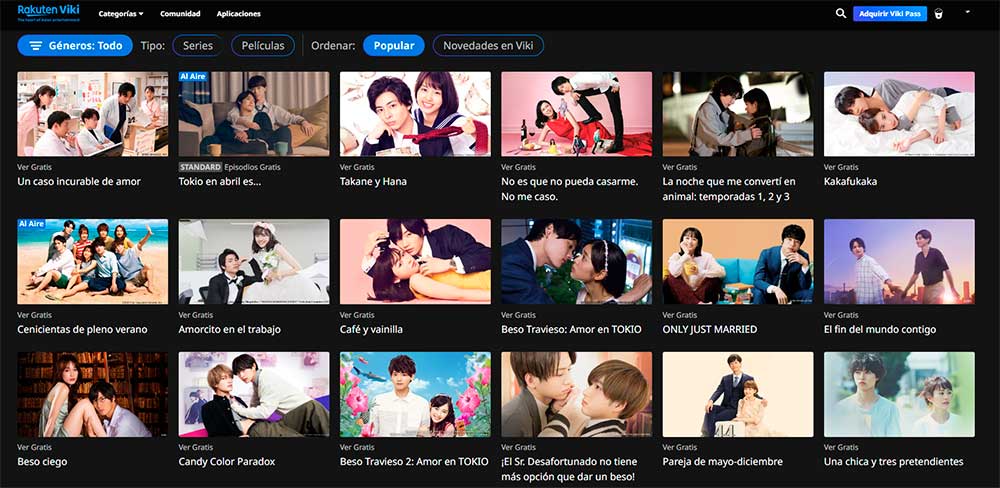Viewport: 1000px width, 488px height.
Task: Click the title El fin del mundo contigo
Action: (880, 329)
